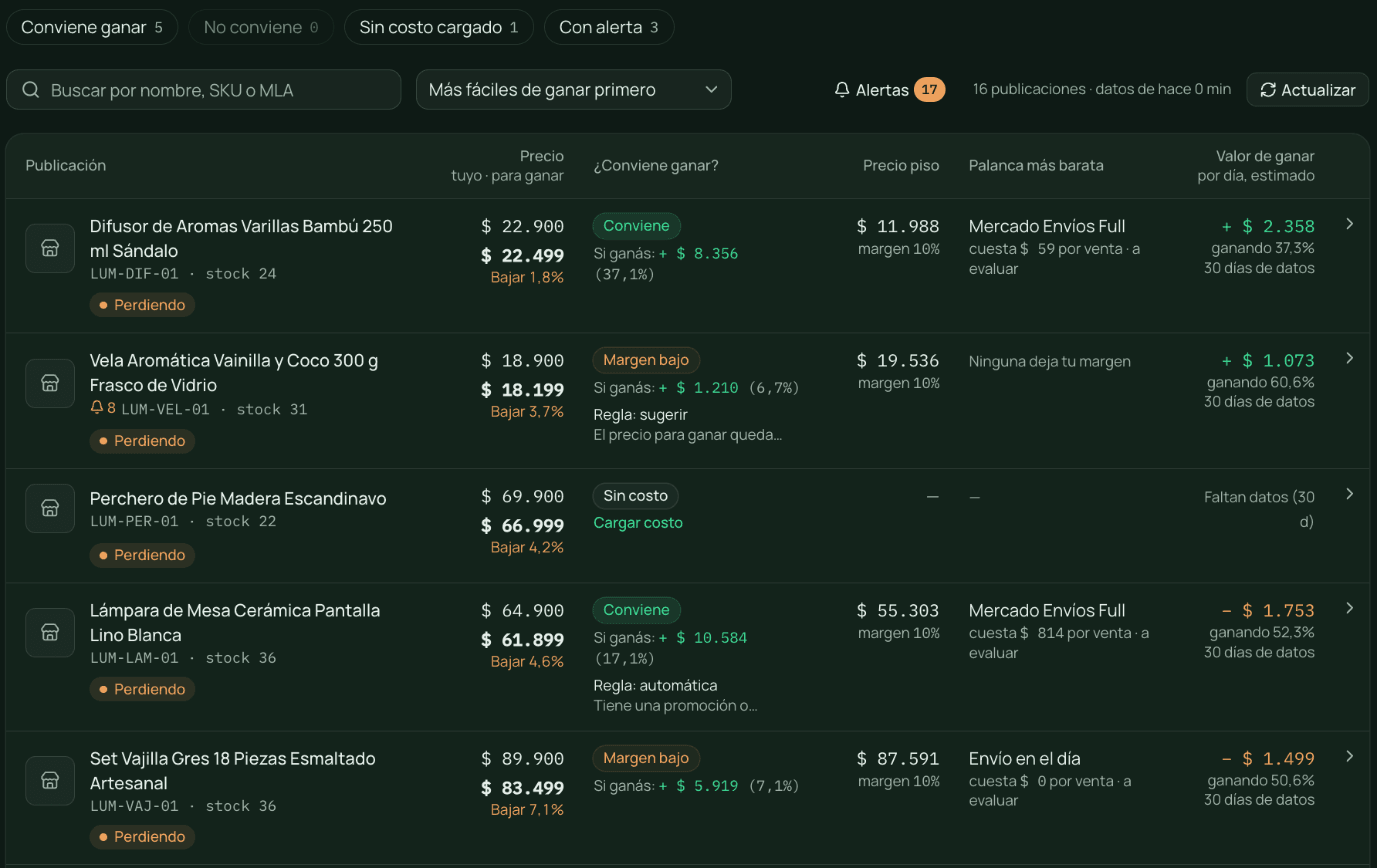
Task: Click bell alert count on Vela Aromática
Action: tap(103, 408)
